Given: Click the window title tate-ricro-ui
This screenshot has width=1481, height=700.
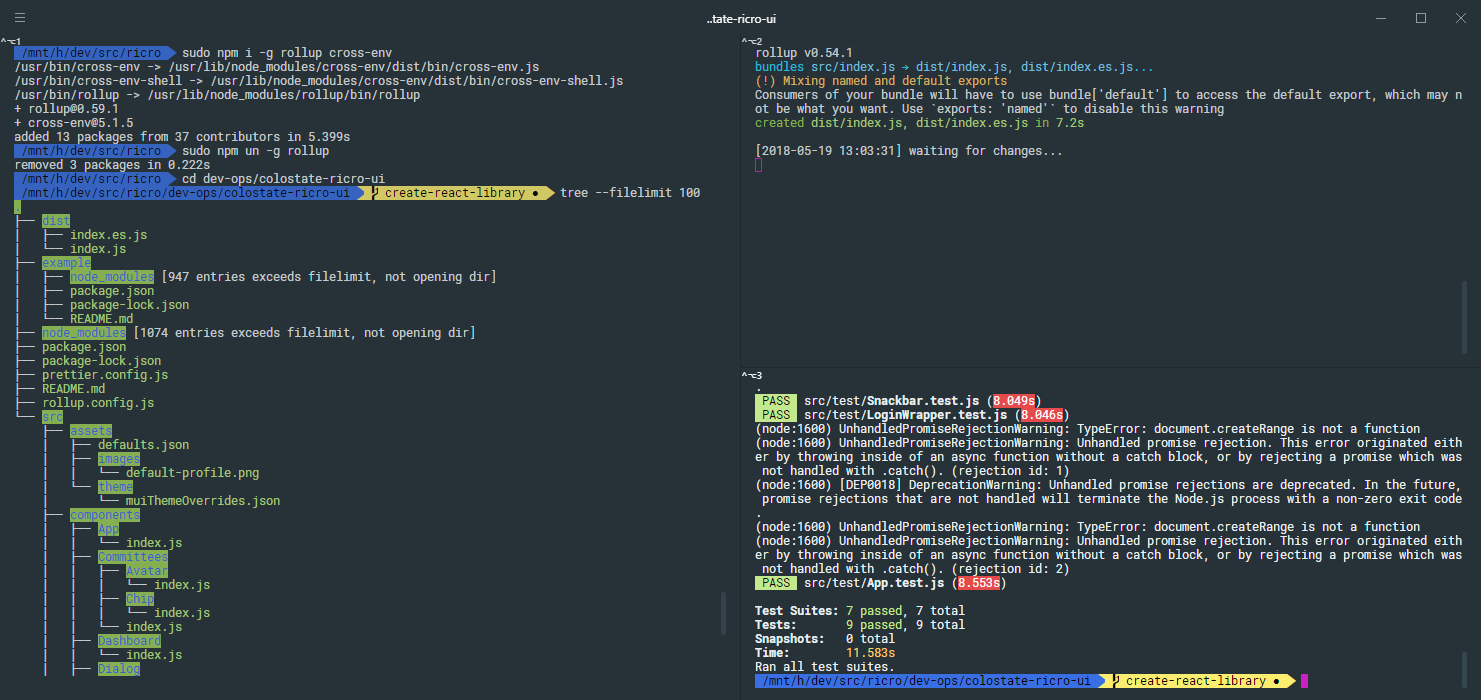Looking at the screenshot, I should click(744, 18).
